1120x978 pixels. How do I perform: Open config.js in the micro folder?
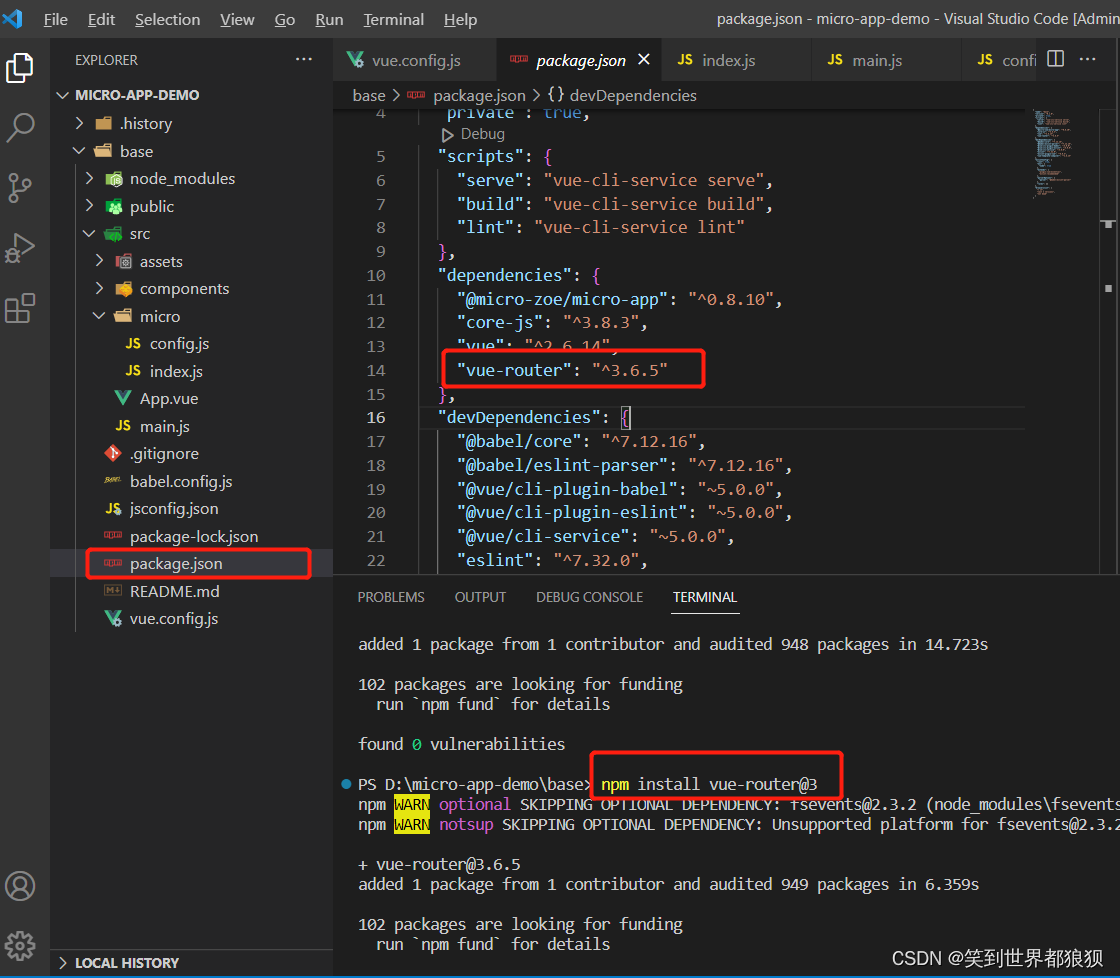coord(193,344)
